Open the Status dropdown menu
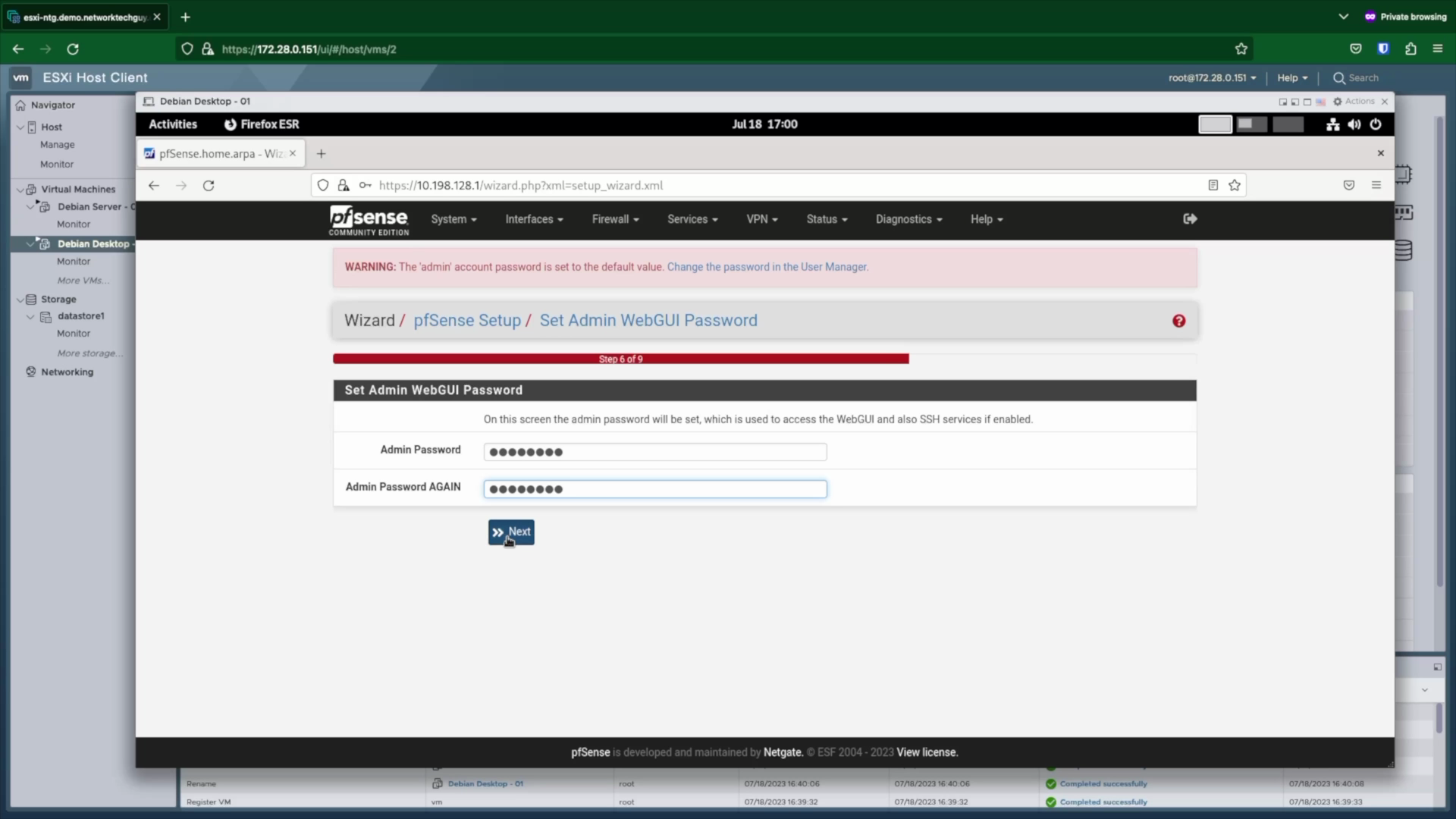Screen dimensions: 1456x819 click(x=827, y=219)
